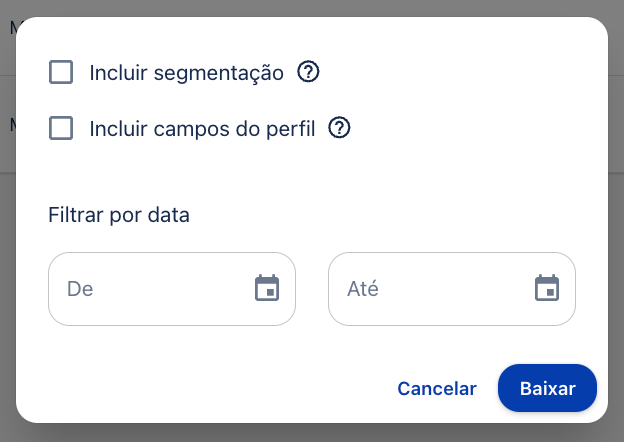Click the Cancelar link

tap(437, 389)
